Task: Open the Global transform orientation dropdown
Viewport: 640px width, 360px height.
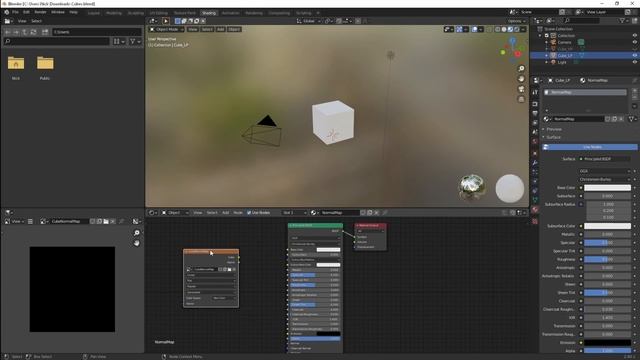Action: 309,21
